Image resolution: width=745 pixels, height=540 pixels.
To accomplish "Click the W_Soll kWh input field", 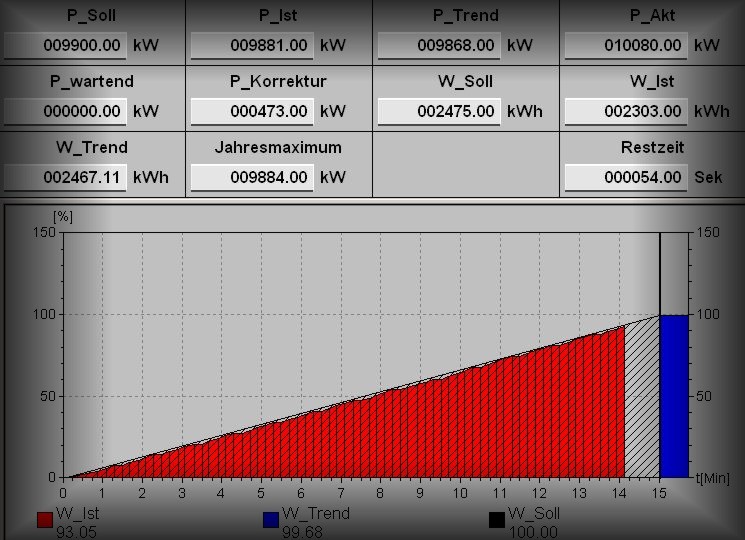I will tap(439, 112).
